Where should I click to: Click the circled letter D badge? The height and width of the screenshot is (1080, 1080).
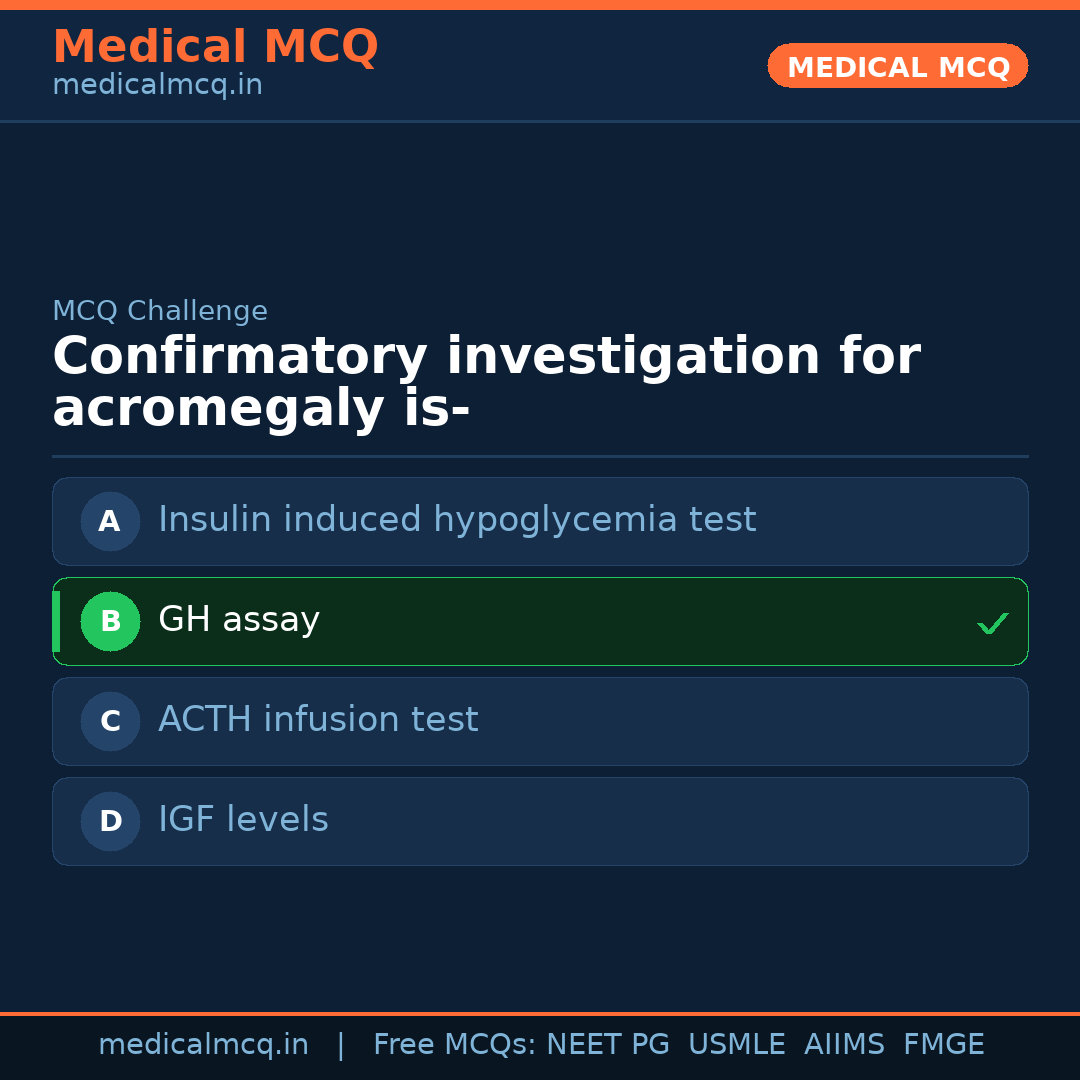pyautogui.click(x=110, y=821)
